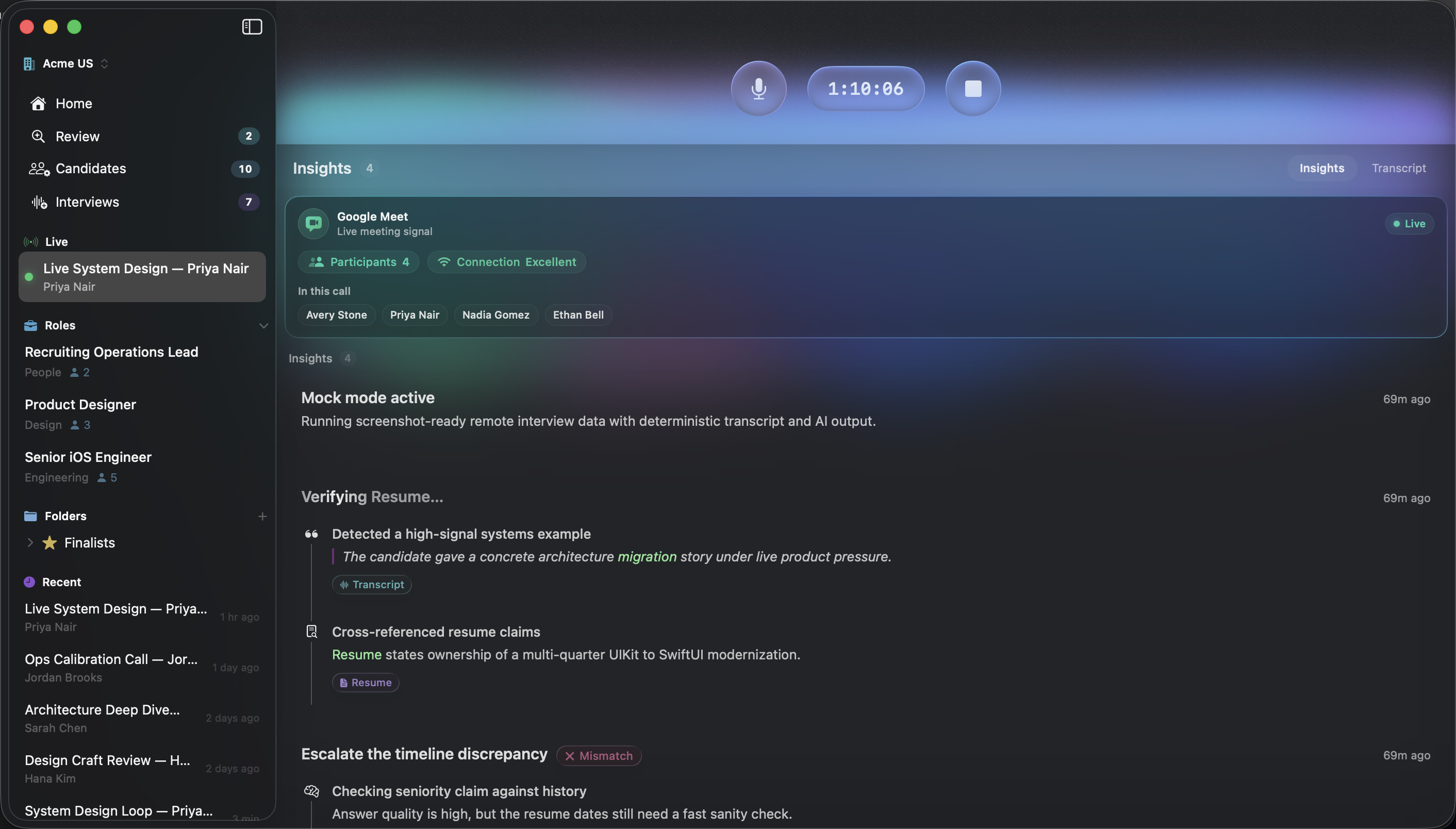This screenshot has height=829, width=1456.
Task: Open the Resume source chip
Action: pyautogui.click(x=366, y=683)
